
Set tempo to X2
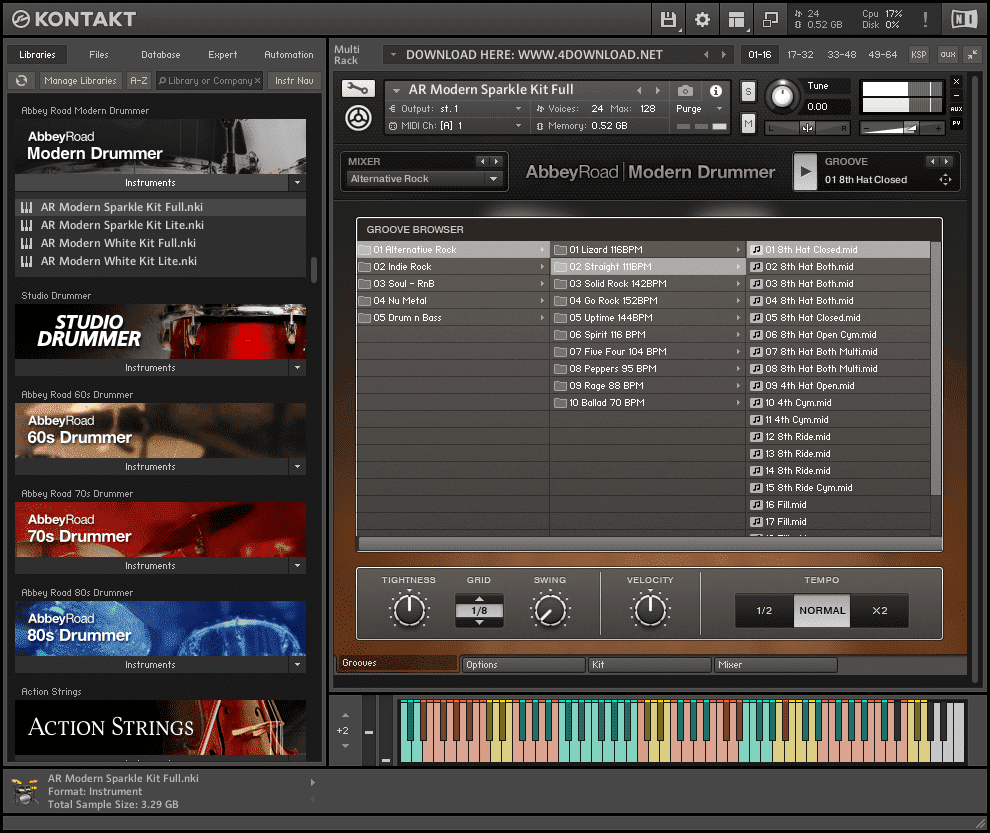point(880,611)
